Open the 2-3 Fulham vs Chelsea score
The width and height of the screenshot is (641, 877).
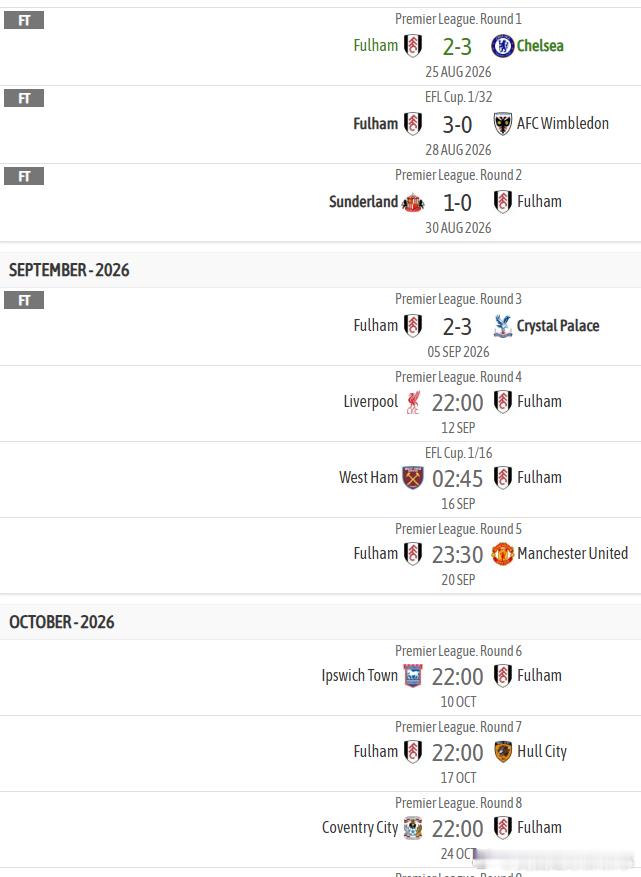[457, 47]
